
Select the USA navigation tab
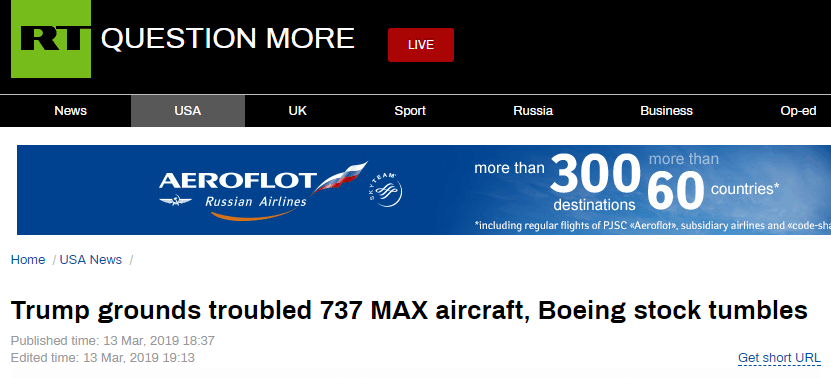(188, 111)
